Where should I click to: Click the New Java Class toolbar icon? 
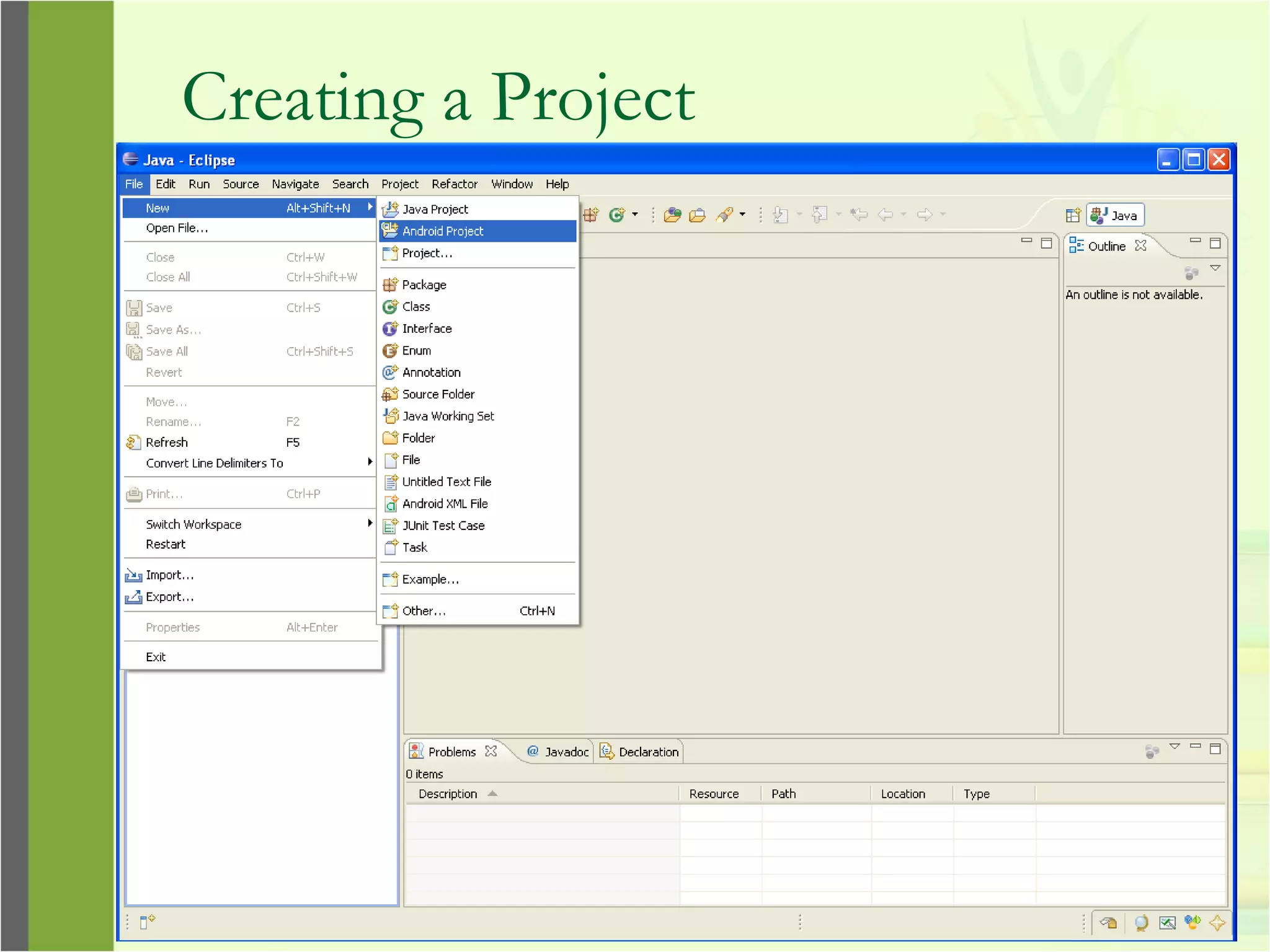pyautogui.click(x=617, y=214)
